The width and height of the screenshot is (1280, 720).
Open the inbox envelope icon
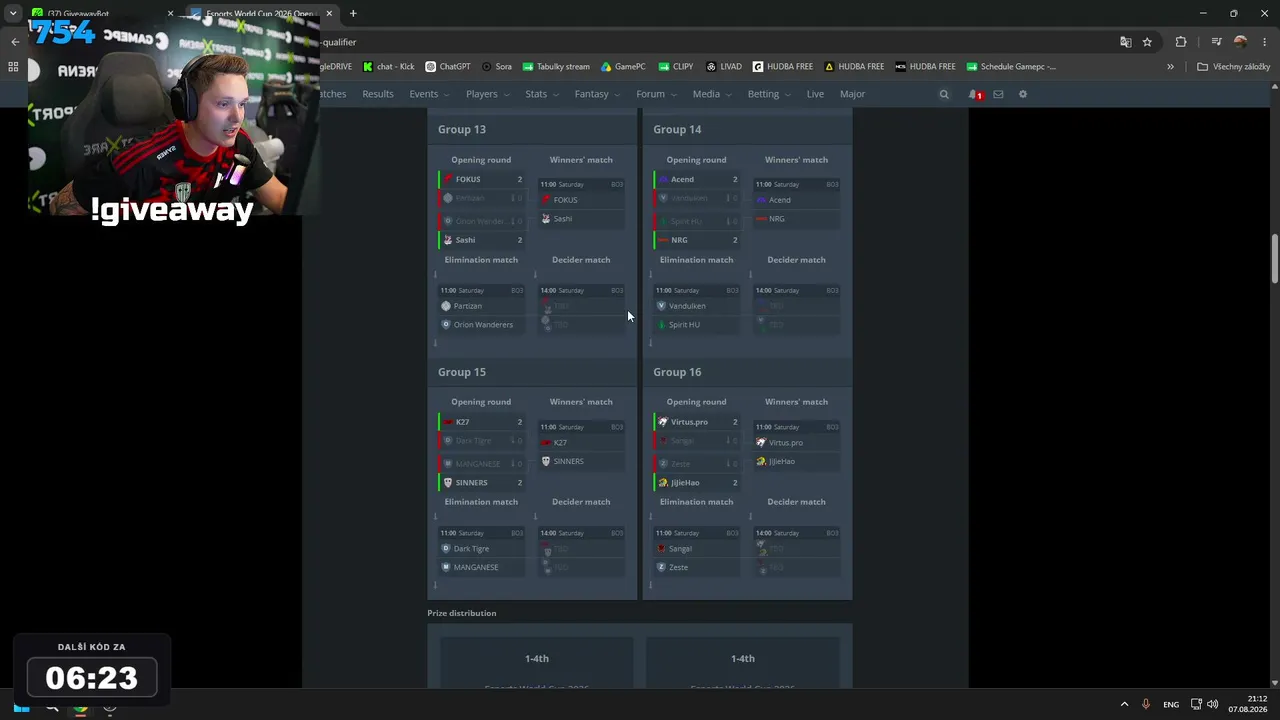point(998,94)
